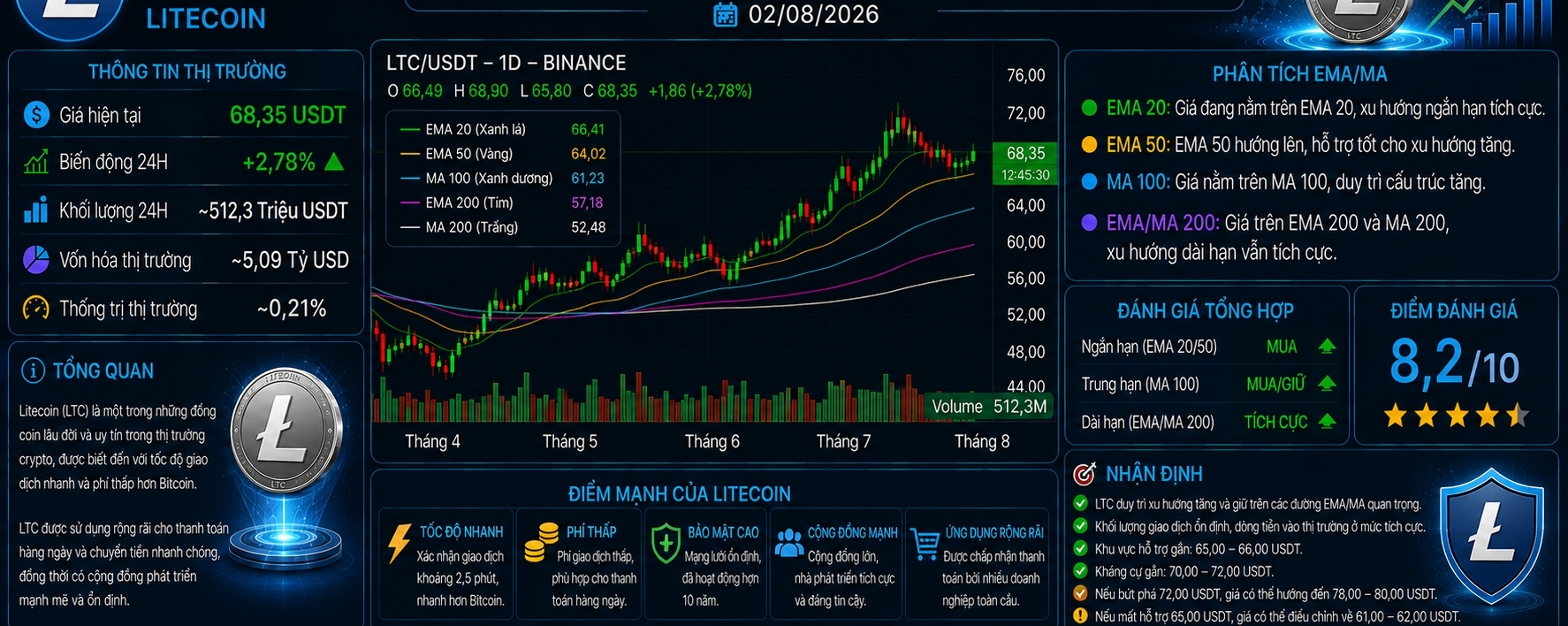1568x626 pixels.
Task: Click the large Litecoin coin in TỔNG QUAN
Action: pos(286,429)
